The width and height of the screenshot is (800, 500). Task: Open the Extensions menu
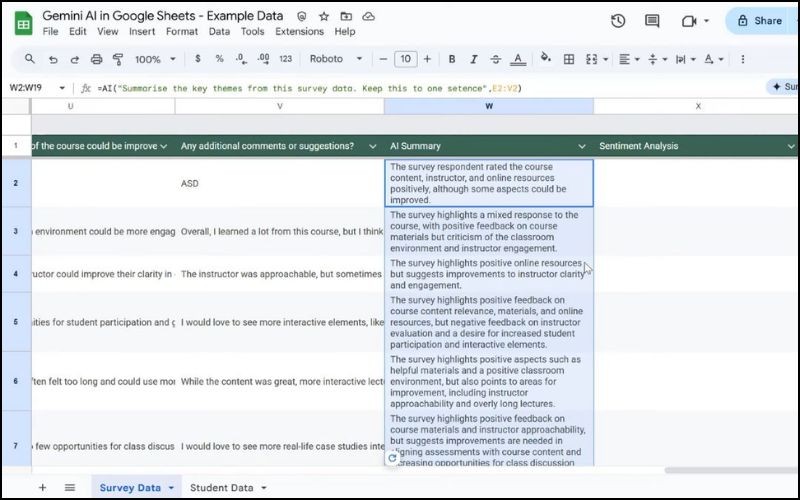[299, 31]
